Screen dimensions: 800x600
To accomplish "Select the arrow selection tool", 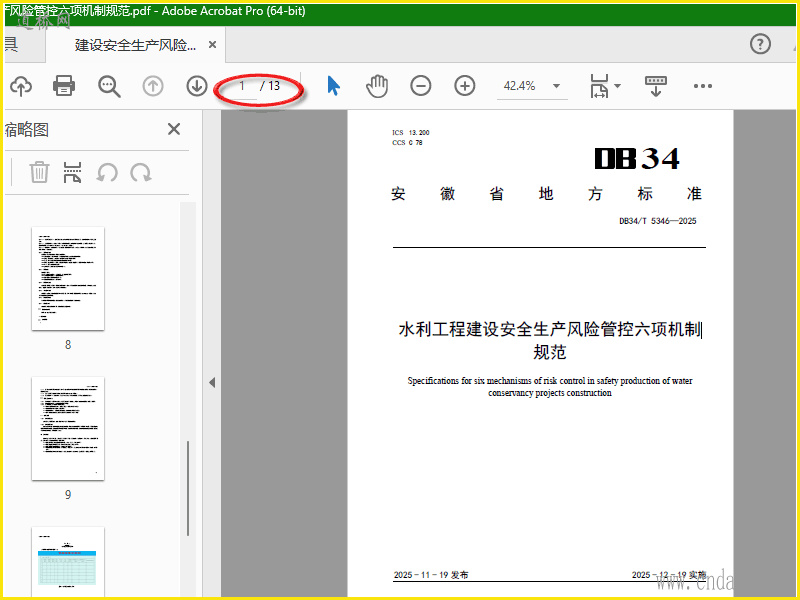I will [x=333, y=86].
